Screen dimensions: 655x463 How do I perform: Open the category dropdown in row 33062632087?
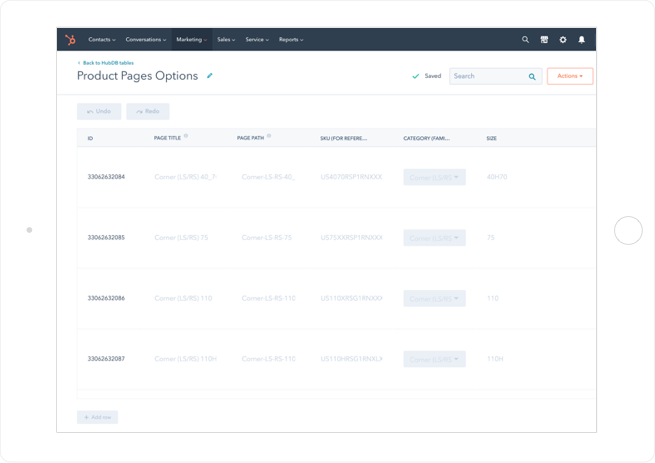(434, 359)
